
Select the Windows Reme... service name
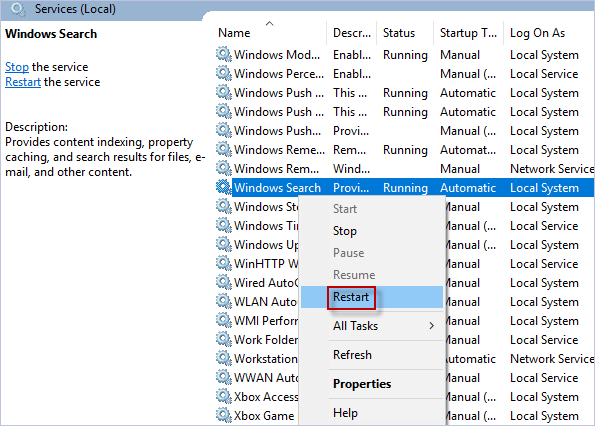[279, 150]
